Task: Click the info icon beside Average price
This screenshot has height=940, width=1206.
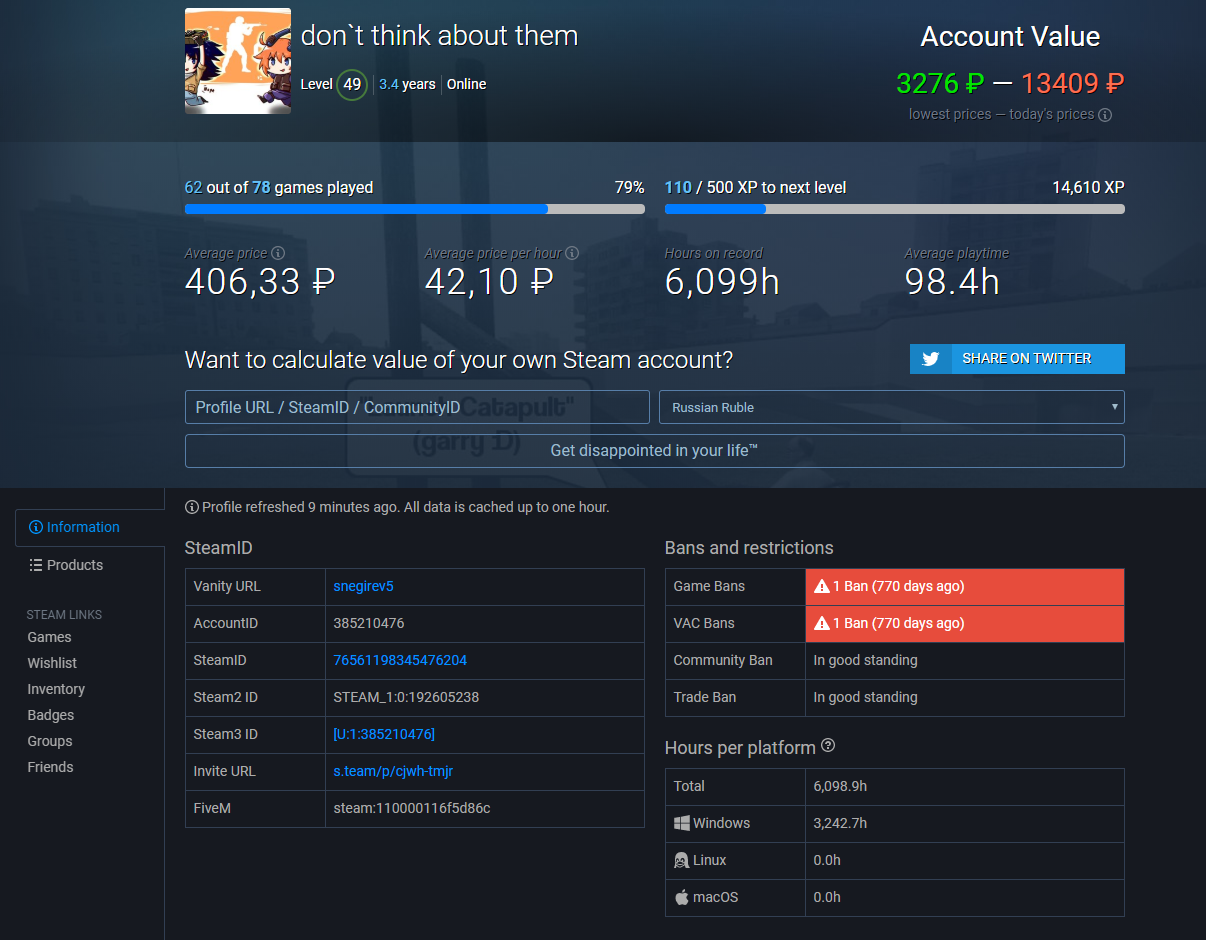Action: click(x=278, y=253)
